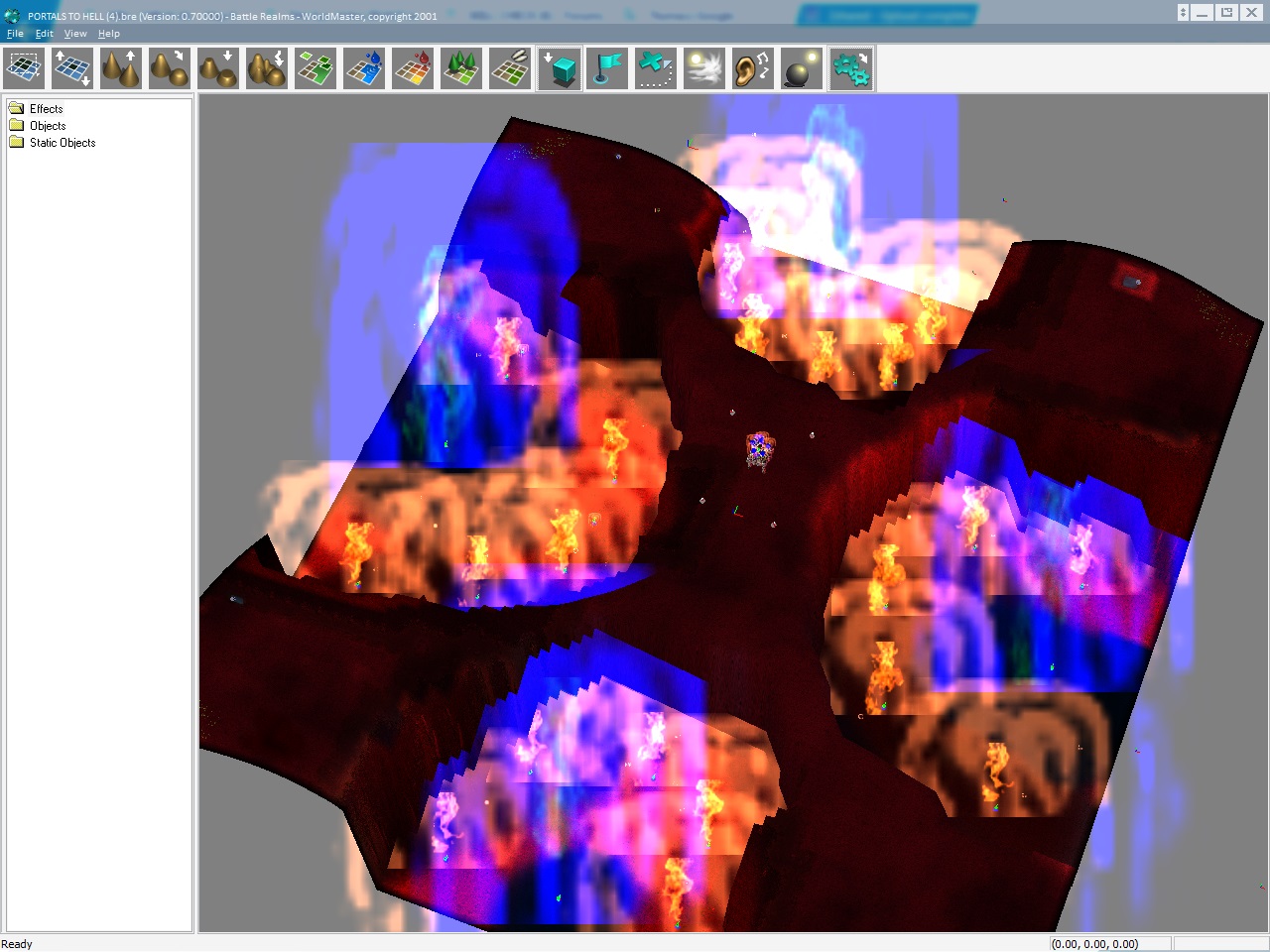Select the teal flag marker tool

point(607,69)
